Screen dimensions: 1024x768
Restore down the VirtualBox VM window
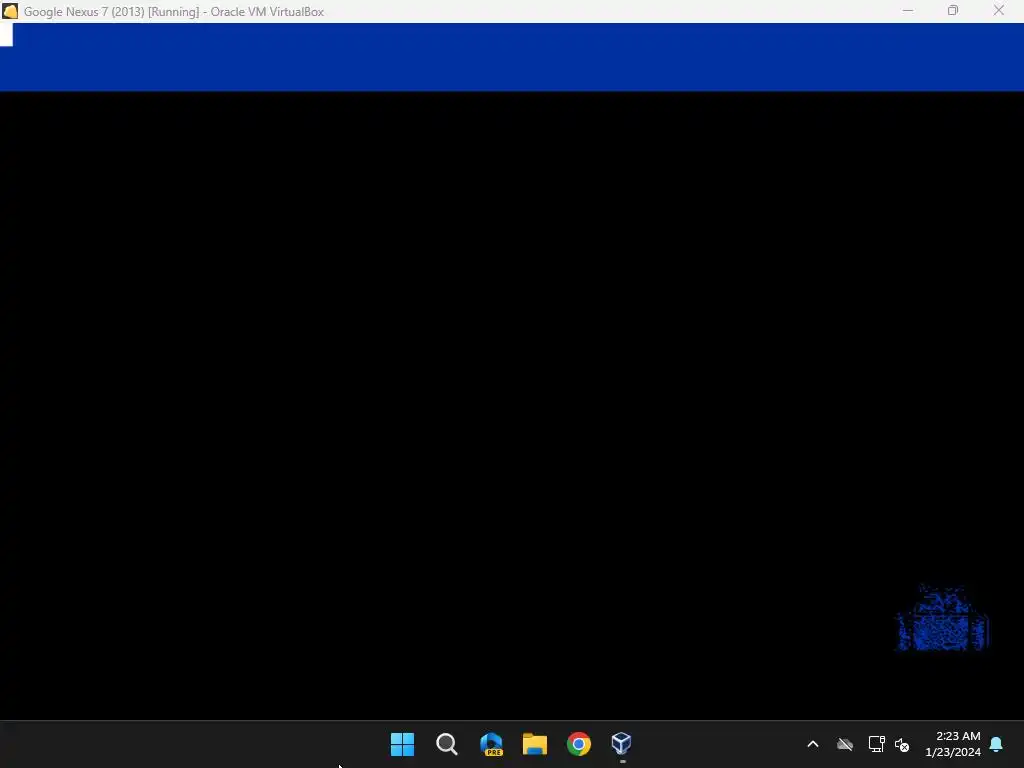click(x=953, y=11)
